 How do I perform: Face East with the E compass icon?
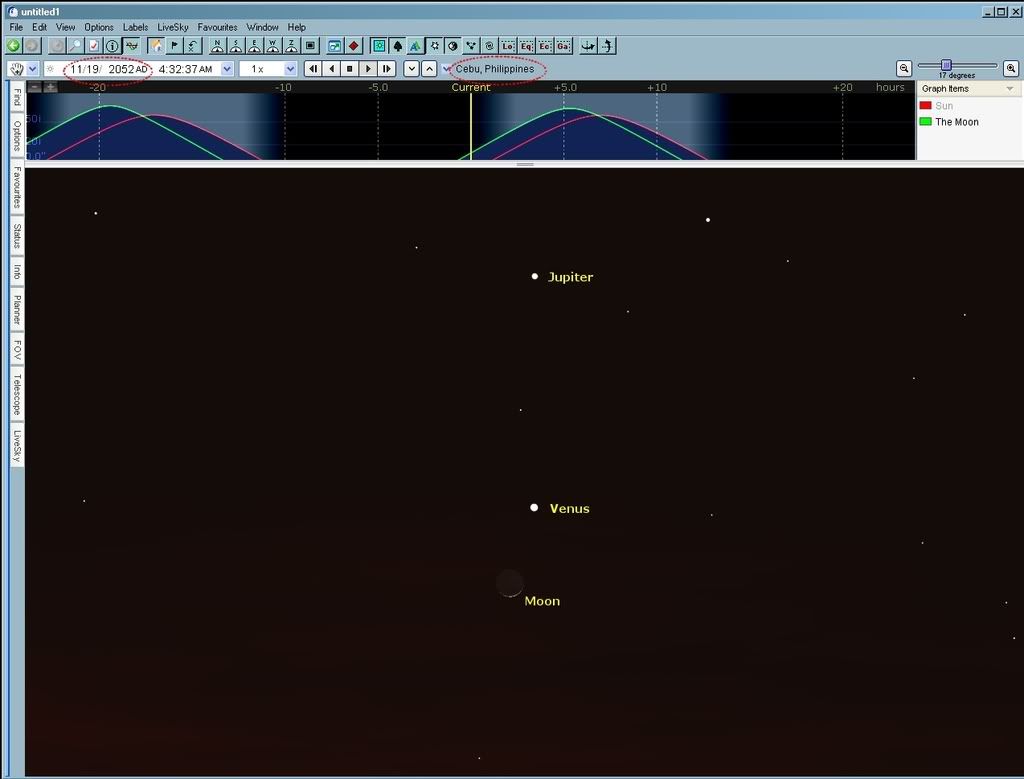click(255, 46)
